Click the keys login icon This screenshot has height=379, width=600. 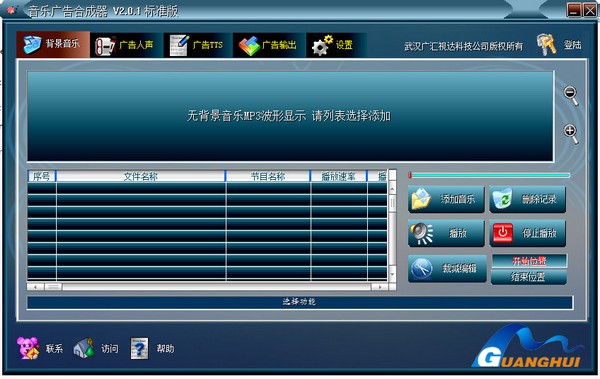click(546, 45)
